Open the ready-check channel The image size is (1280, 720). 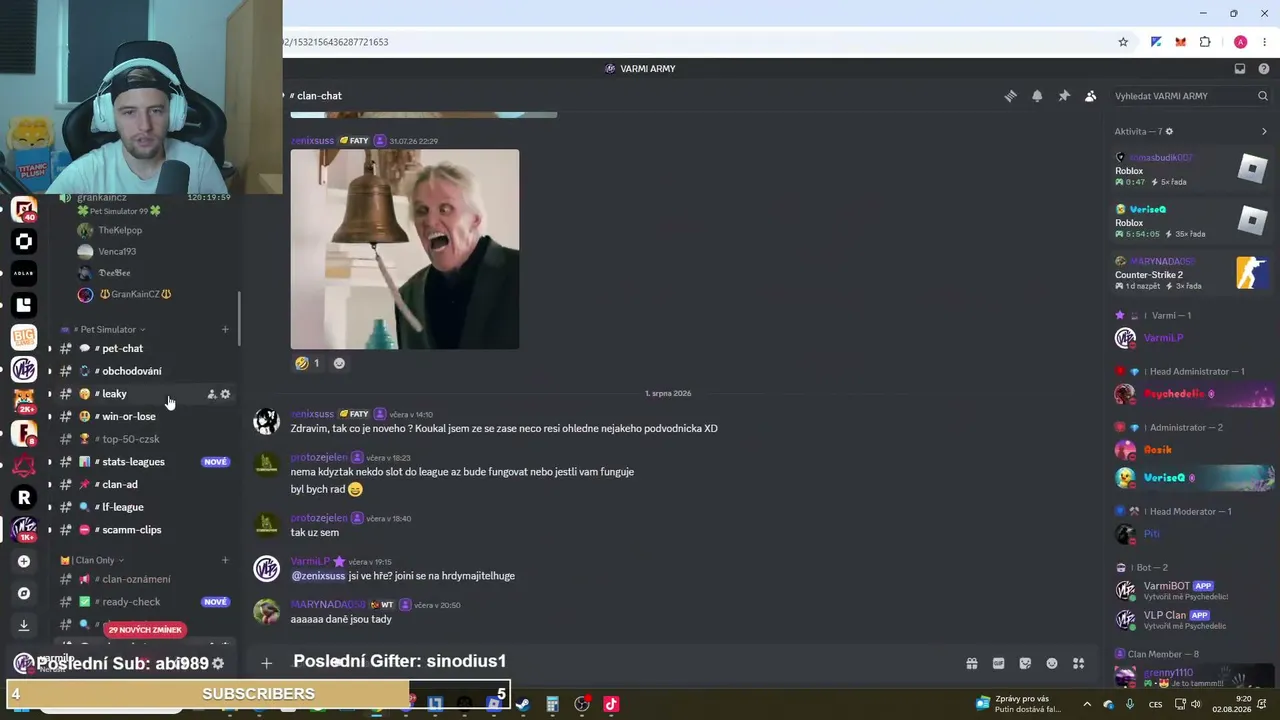point(146,602)
